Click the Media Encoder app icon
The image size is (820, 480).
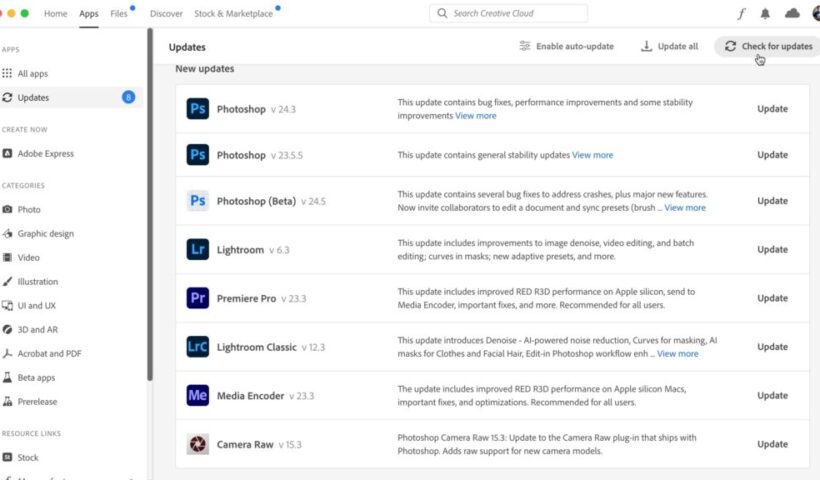198,396
